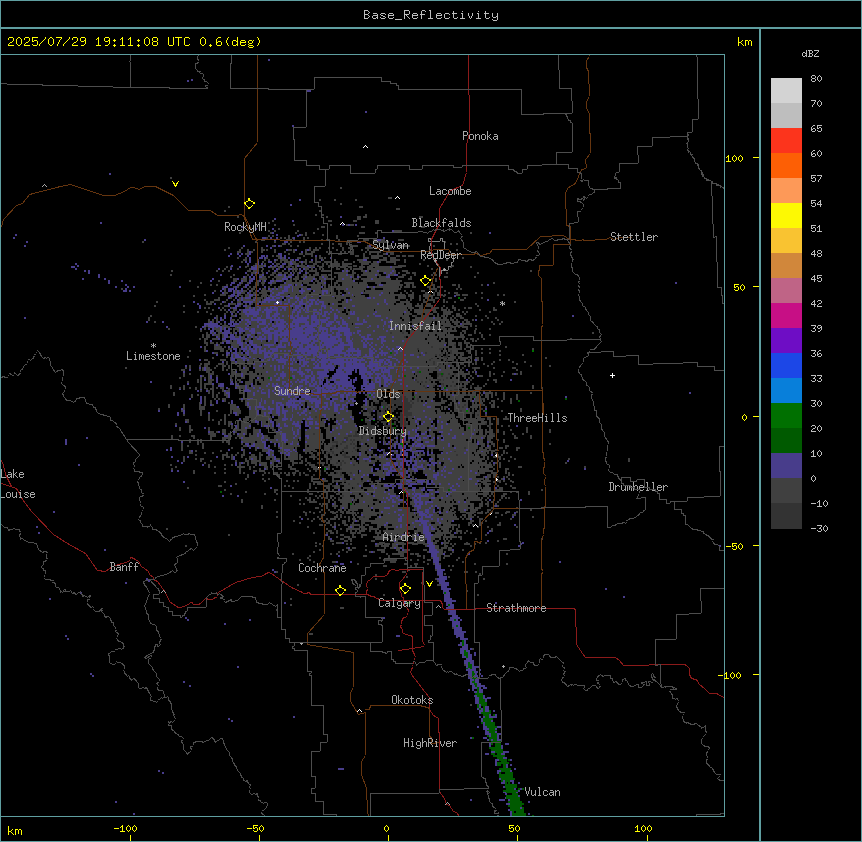The image size is (862, 842).
Task: Select the yellow V marker northwest of RockyMH
Action: tap(175, 184)
